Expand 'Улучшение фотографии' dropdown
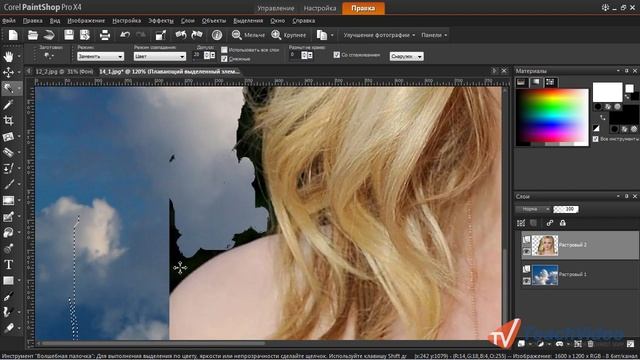The height and width of the screenshot is (360, 640). coord(379,35)
